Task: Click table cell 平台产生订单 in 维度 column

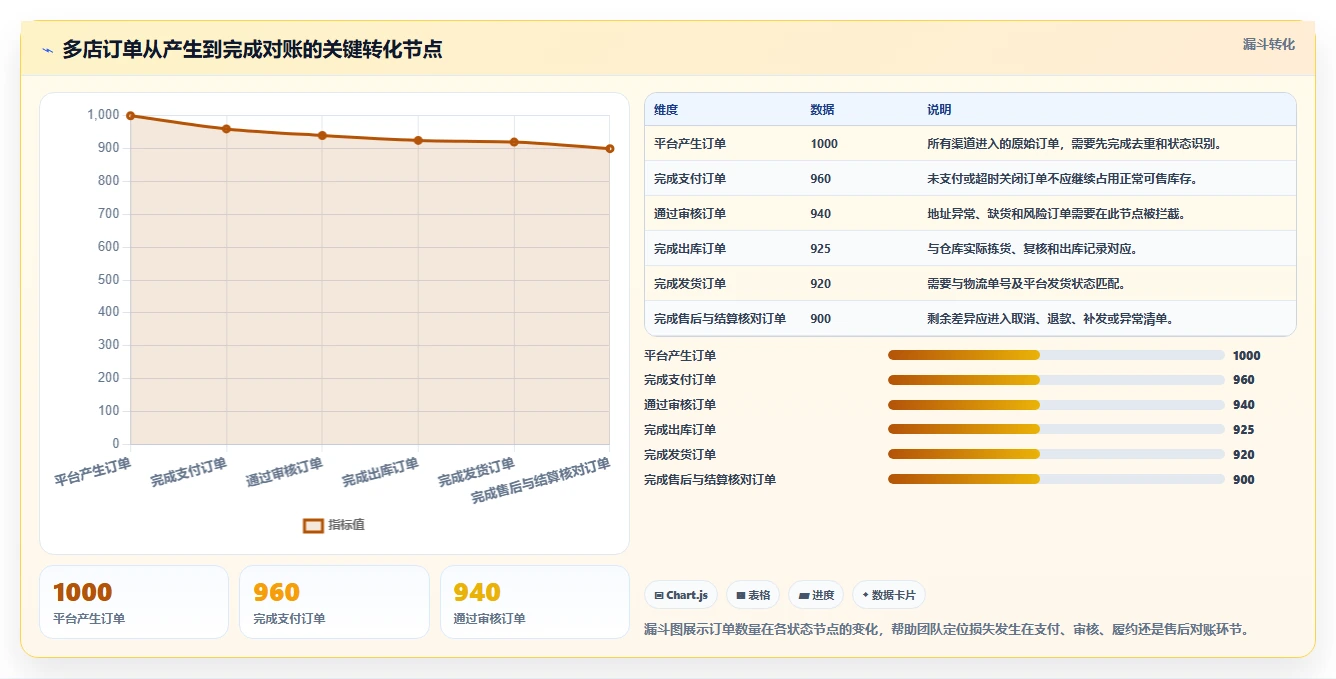Action: click(690, 144)
